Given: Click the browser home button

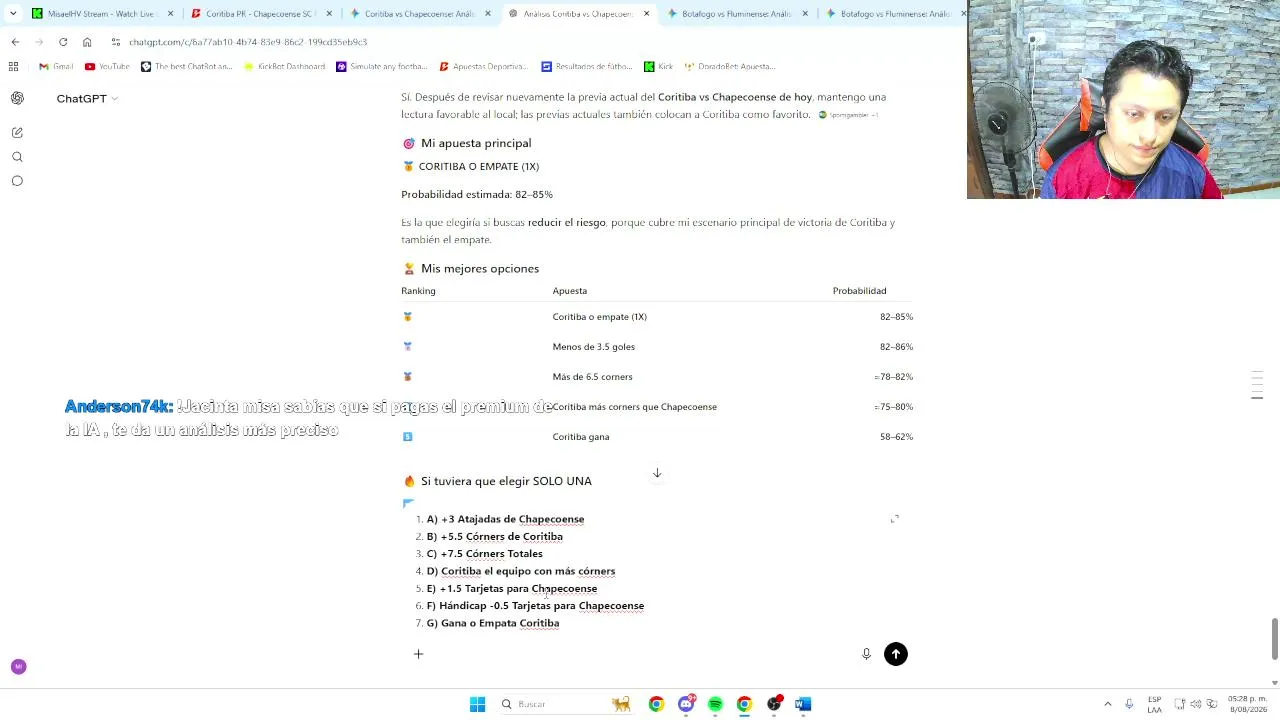Looking at the screenshot, I should tap(87, 42).
